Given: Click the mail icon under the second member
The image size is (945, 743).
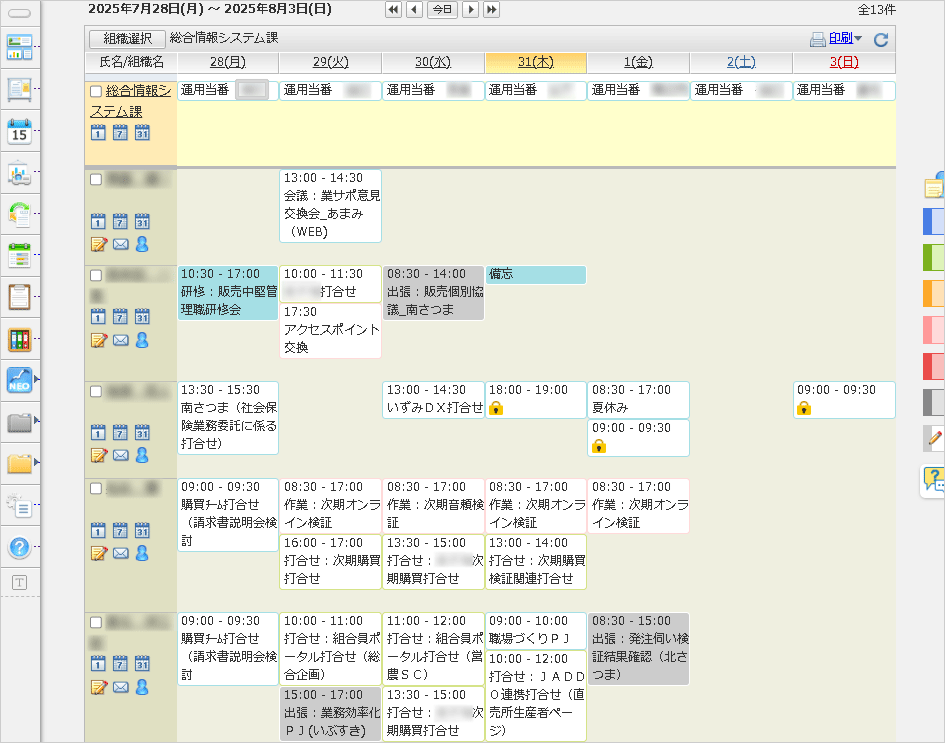Looking at the screenshot, I should click(121, 340).
